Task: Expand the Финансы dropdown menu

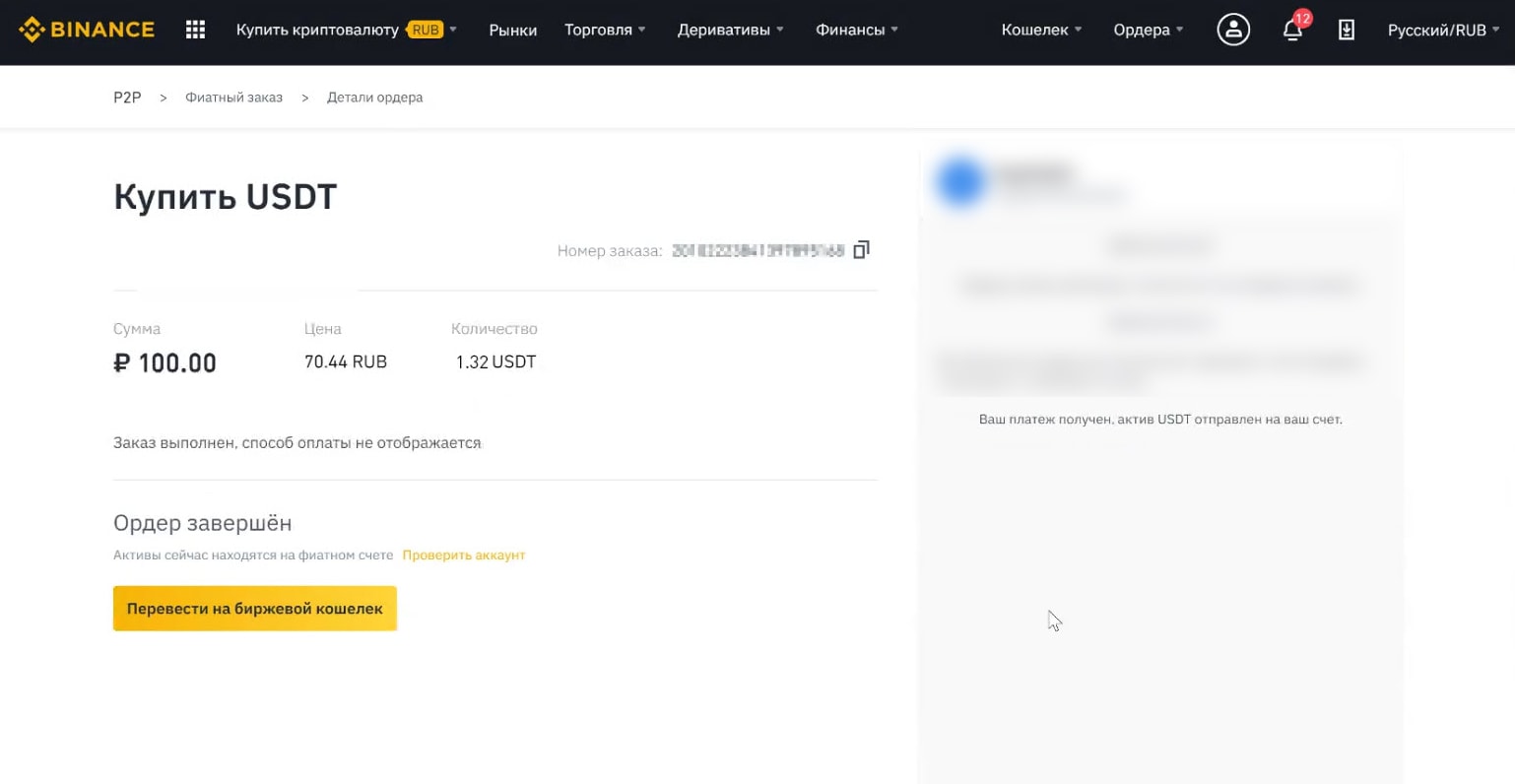Action: (x=857, y=30)
